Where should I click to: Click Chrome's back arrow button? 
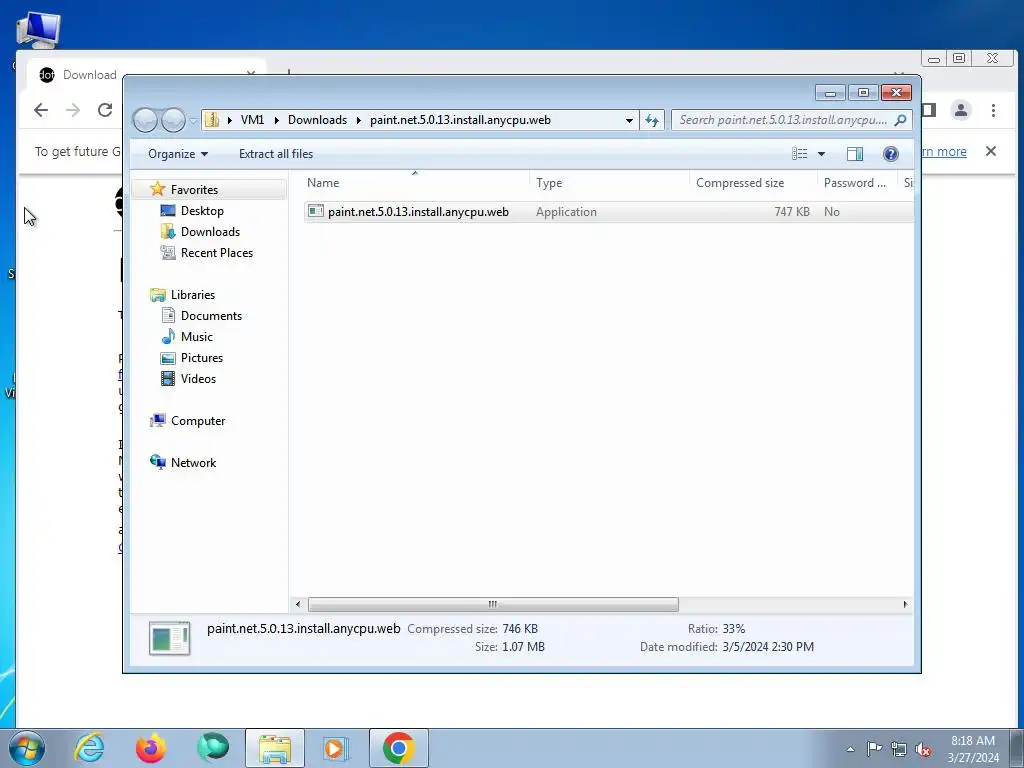[x=41, y=110]
